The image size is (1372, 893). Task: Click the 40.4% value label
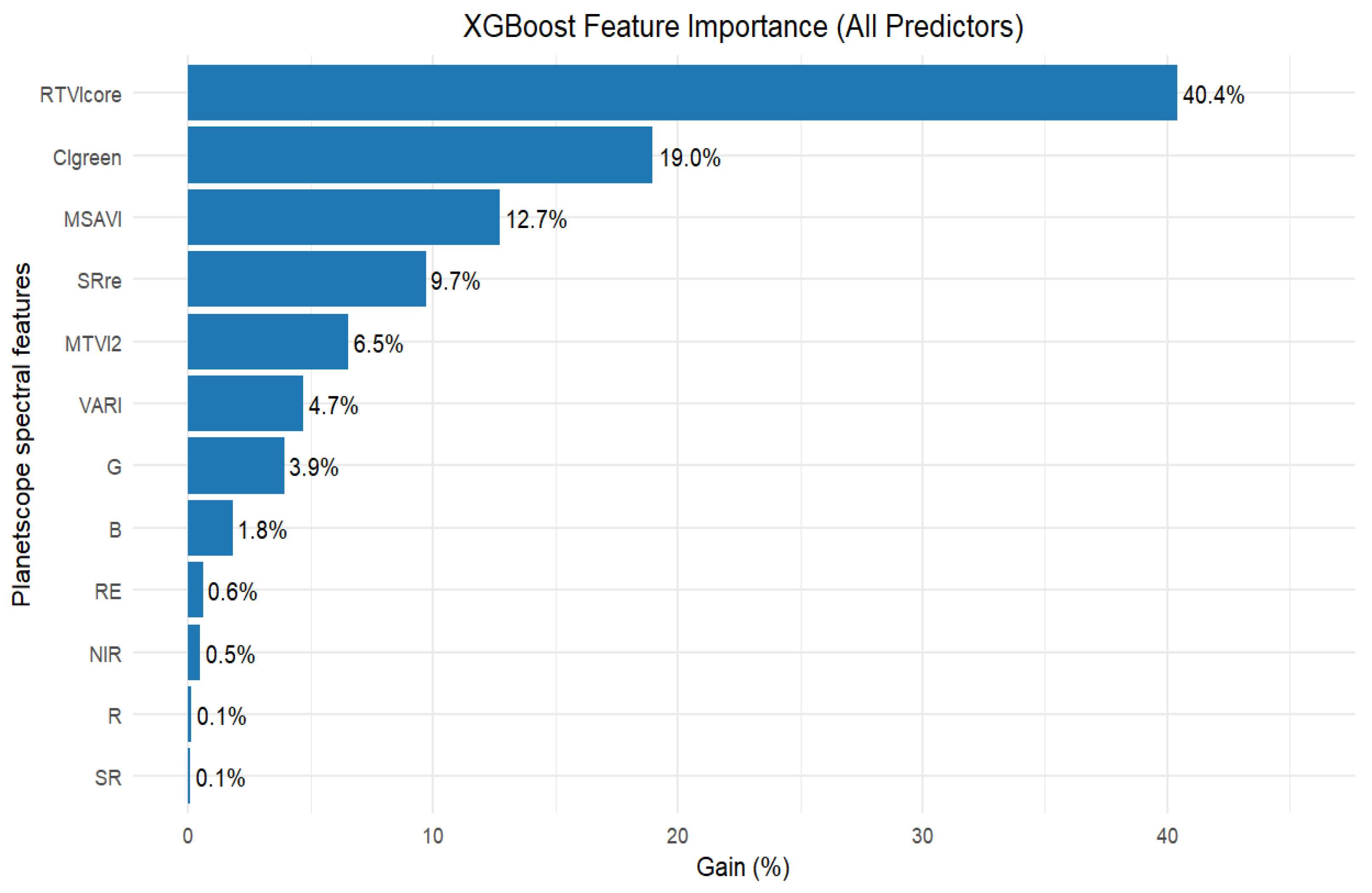1213,95
